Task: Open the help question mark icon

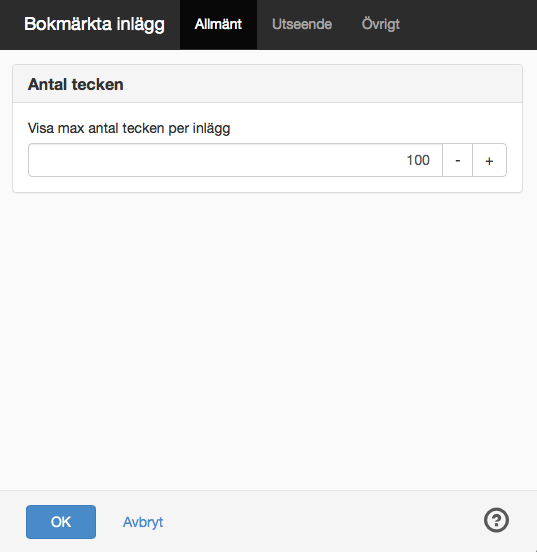Action: point(496,520)
